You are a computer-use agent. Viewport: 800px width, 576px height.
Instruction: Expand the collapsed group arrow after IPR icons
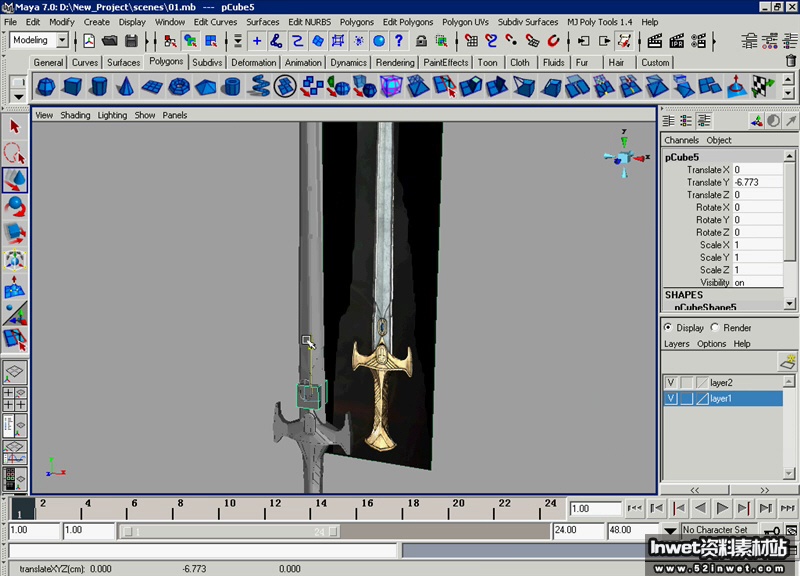[x=714, y=41]
